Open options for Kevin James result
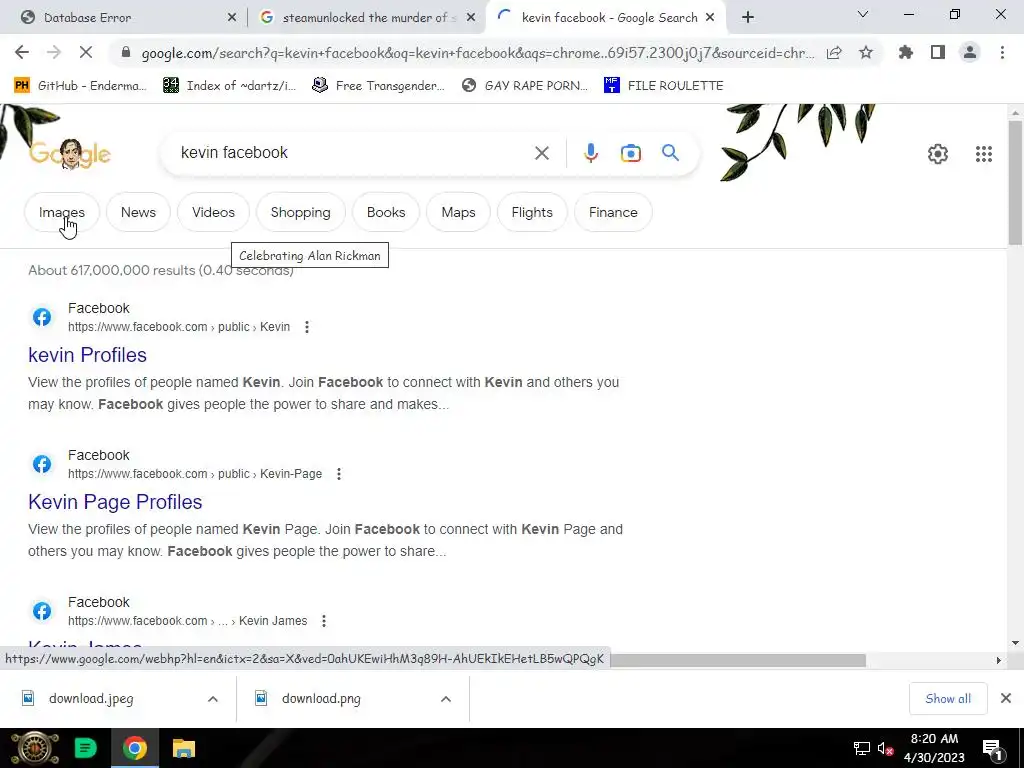1024x768 pixels. 324,621
